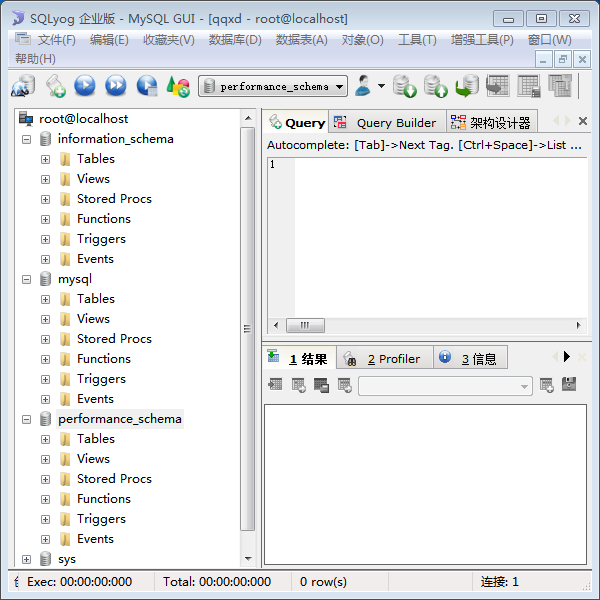Click query editor scroll right arrow
Viewport: 600px width, 600px height.
[579, 326]
